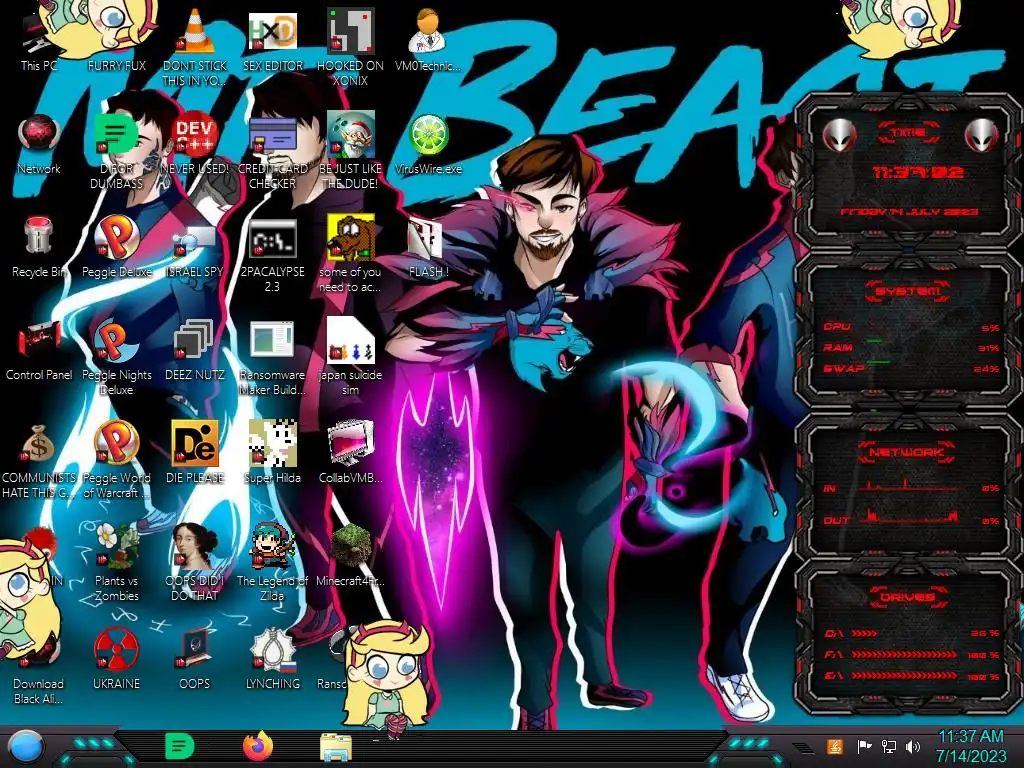Open Ransomware Maker Build shortcut
The width and height of the screenshot is (1024, 768).
point(273,358)
